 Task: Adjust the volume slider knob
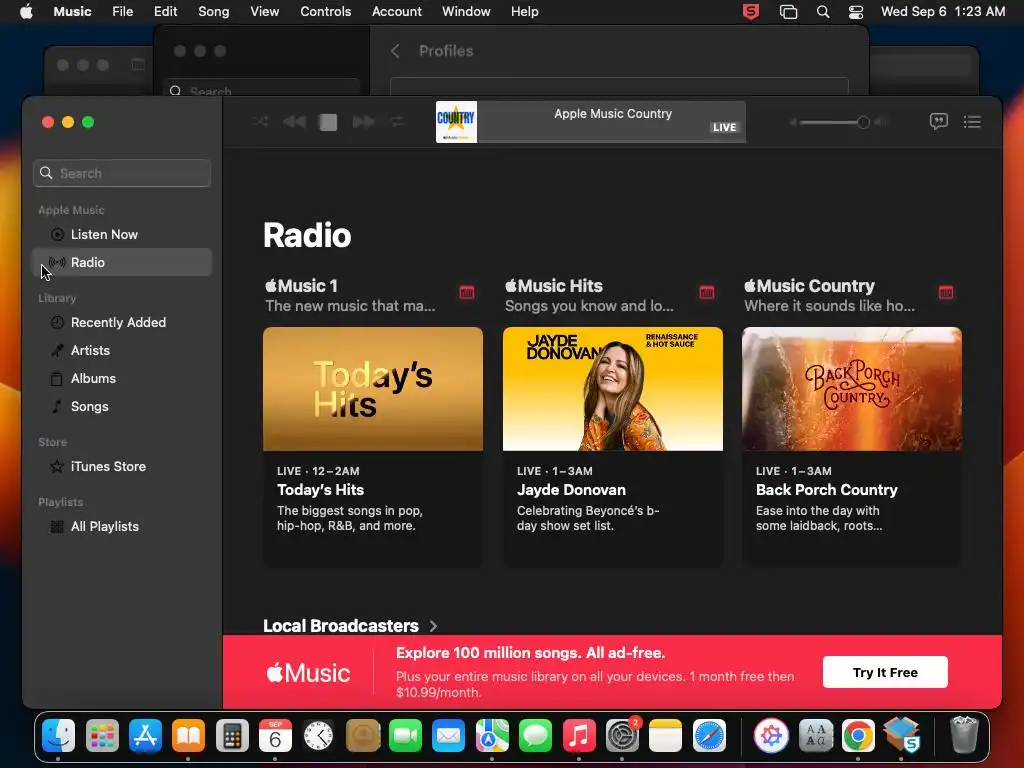863,122
